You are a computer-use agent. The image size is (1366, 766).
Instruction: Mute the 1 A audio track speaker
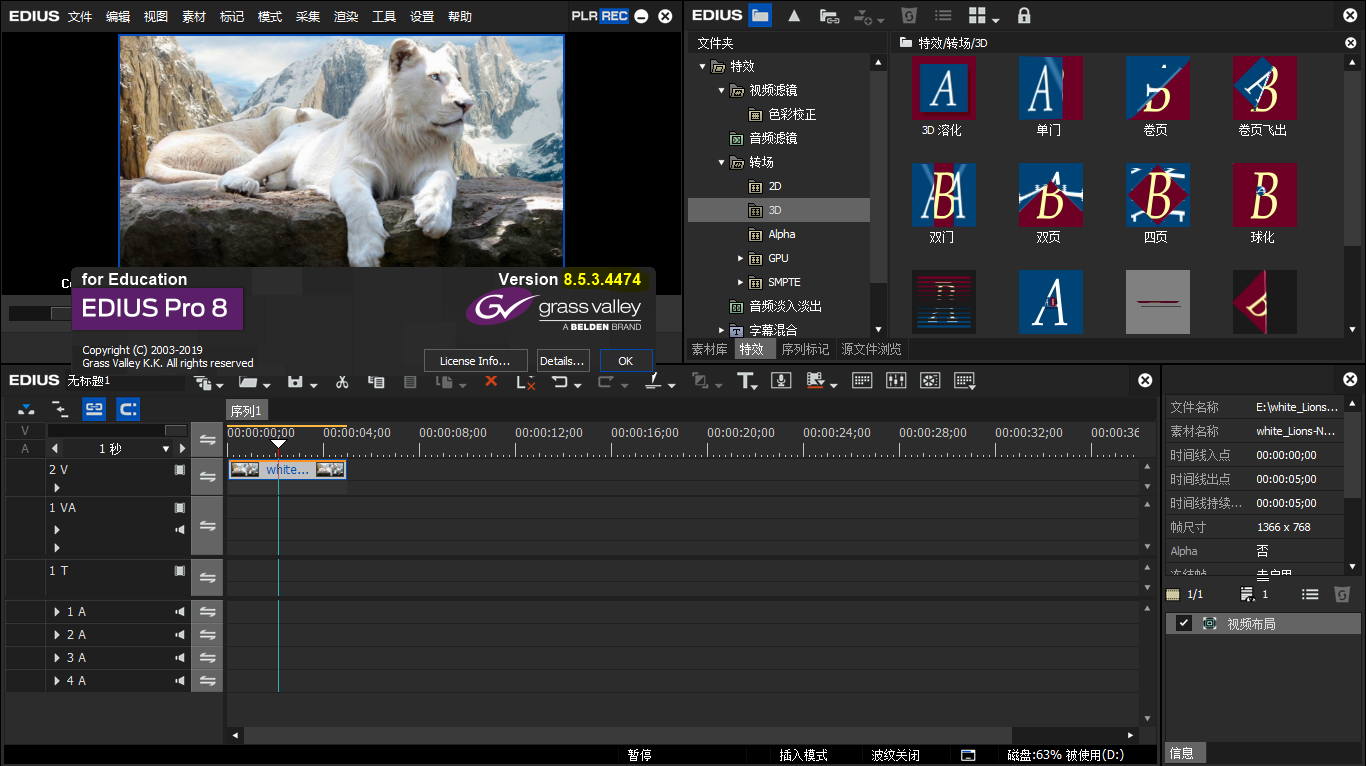pos(180,612)
